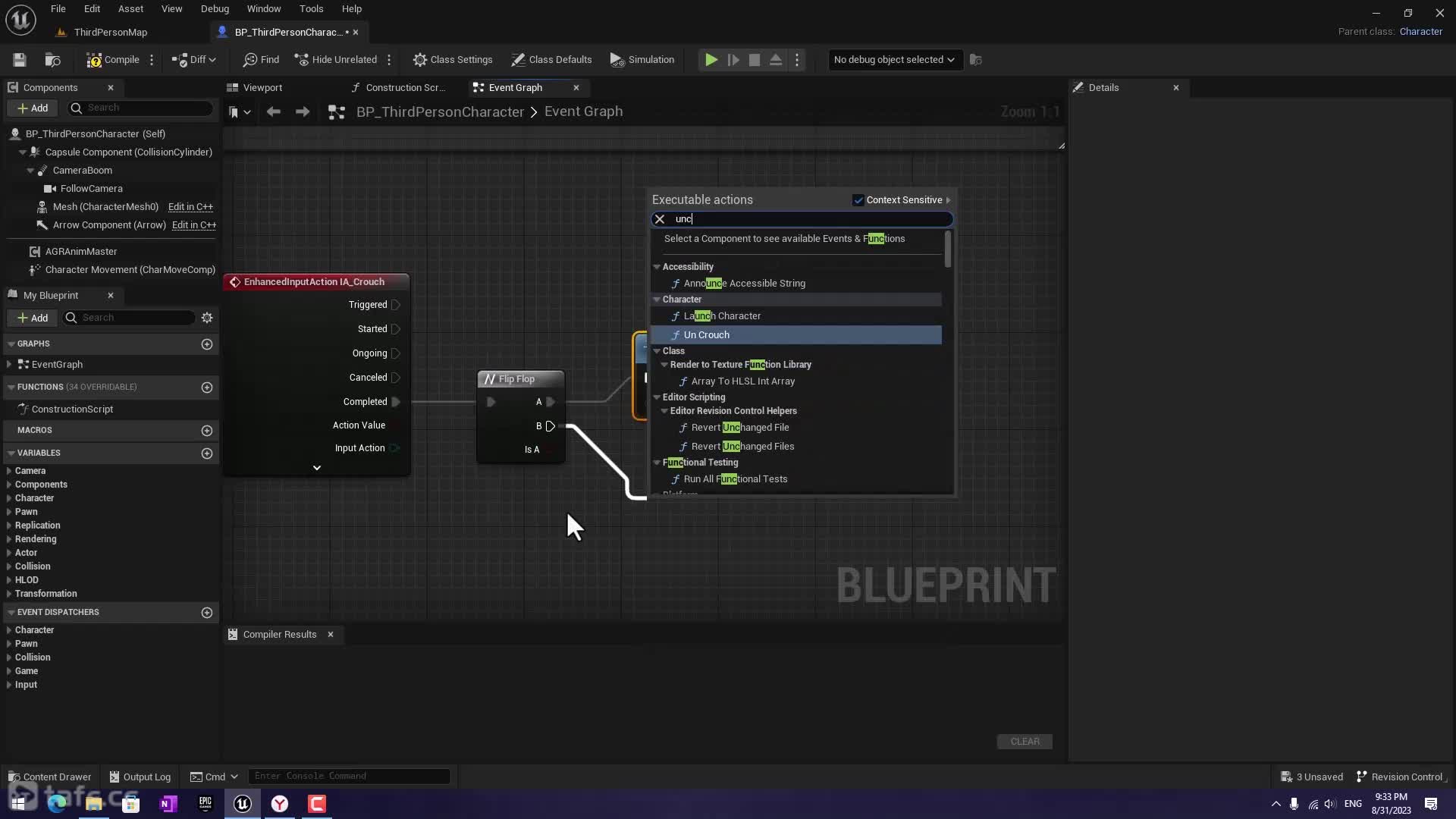The image size is (1456, 819).
Task: Toggle Simulation mode
Action: [642, 60]
